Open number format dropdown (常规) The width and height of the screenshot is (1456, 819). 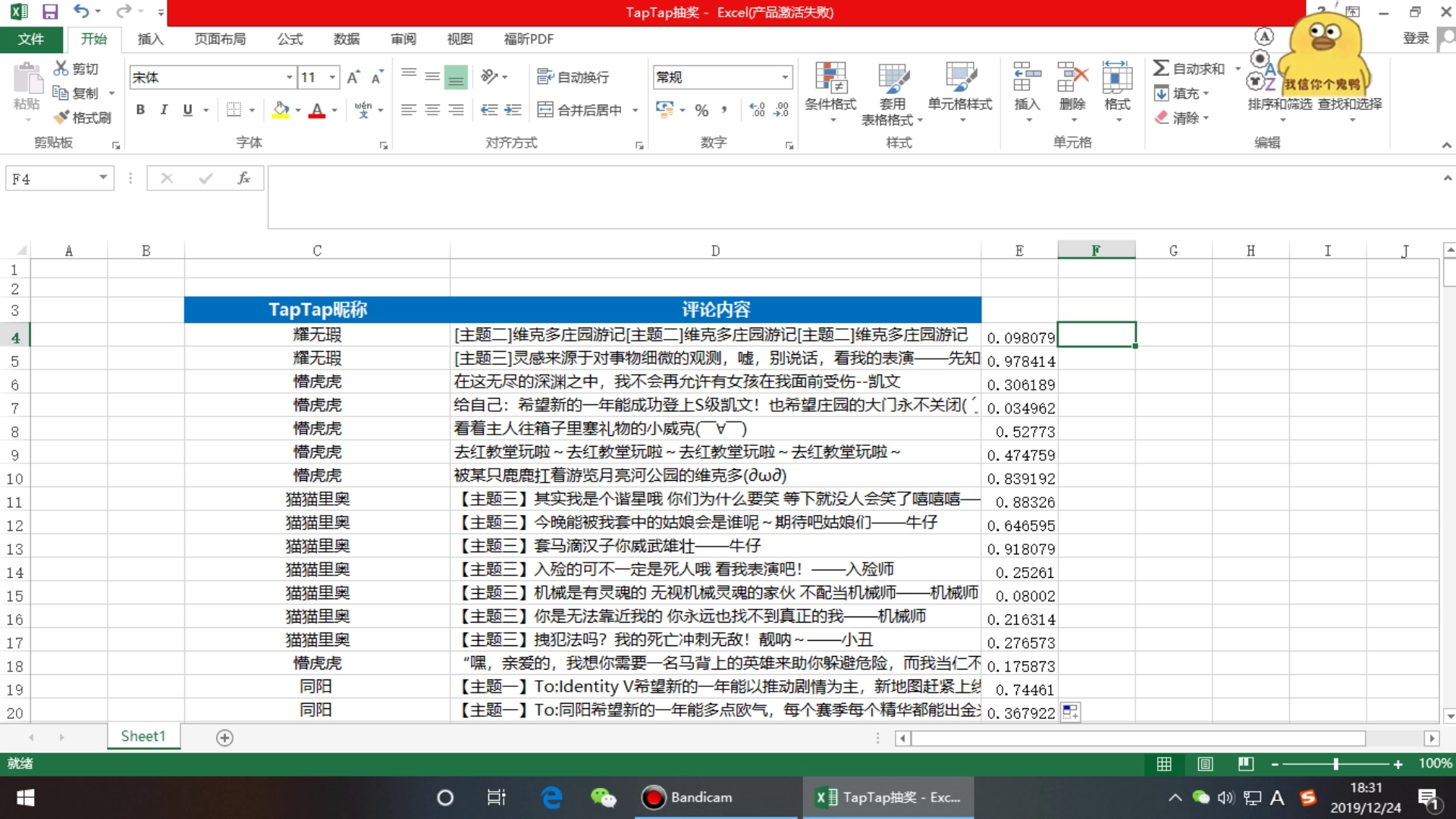click(785, 77)
